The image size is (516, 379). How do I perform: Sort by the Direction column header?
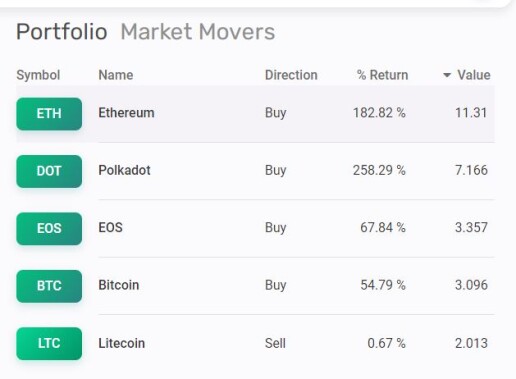[291, 75]
